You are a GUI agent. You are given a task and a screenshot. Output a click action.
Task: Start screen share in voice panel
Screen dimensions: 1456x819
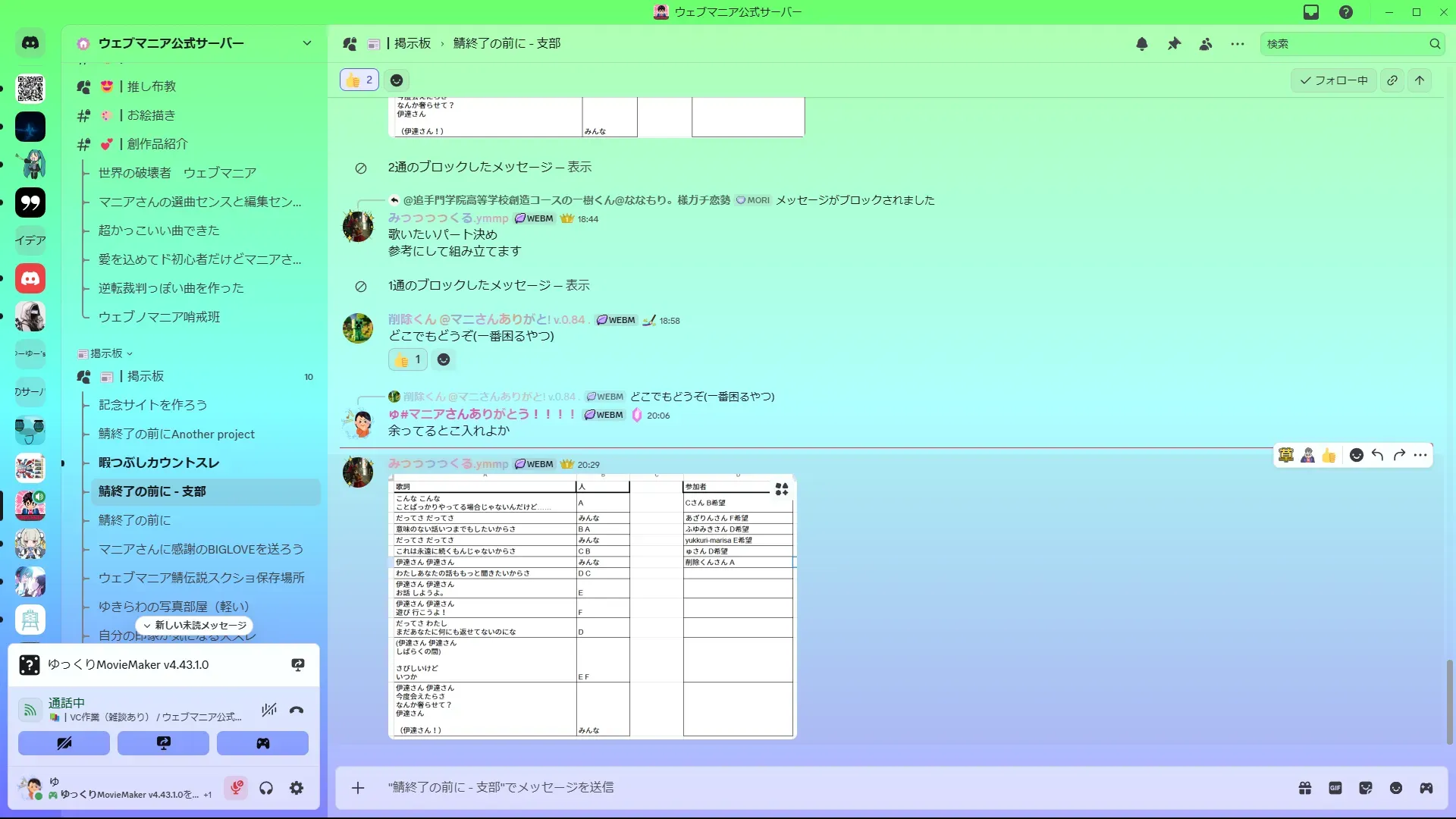coord(163,743)
